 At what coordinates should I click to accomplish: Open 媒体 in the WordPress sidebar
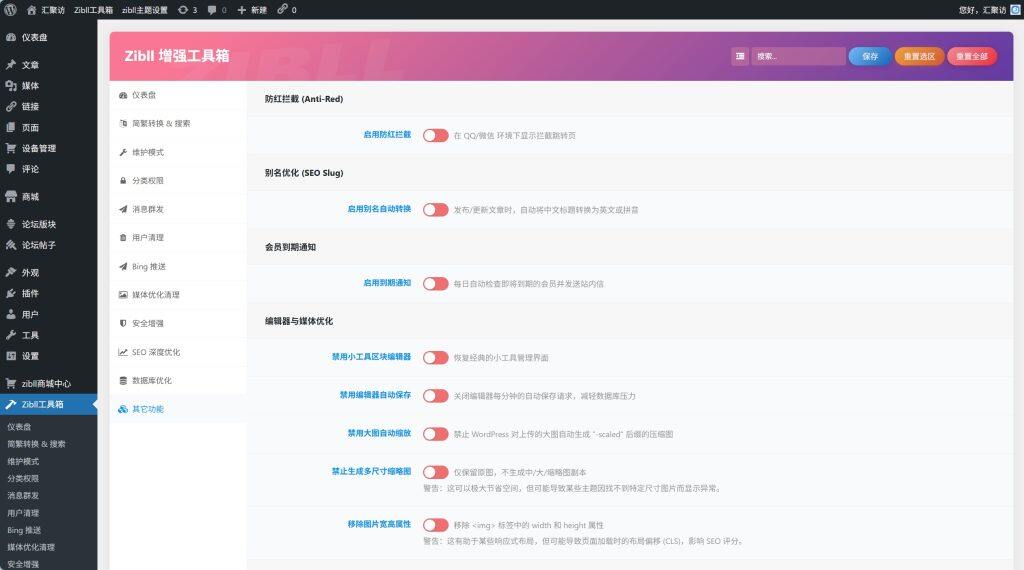[x=48, y=86]
